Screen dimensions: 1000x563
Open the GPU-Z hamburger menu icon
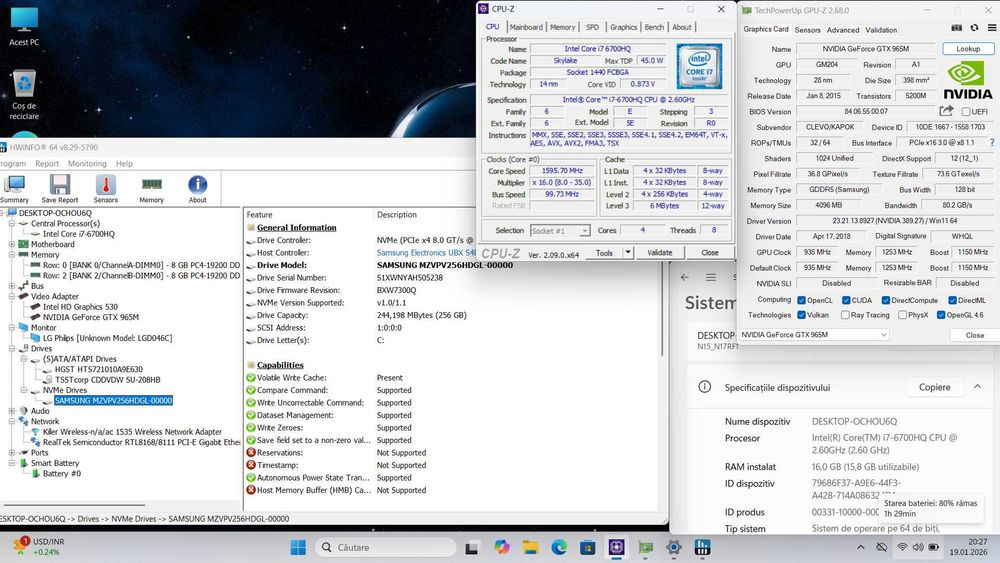click(x=992, y=28)
